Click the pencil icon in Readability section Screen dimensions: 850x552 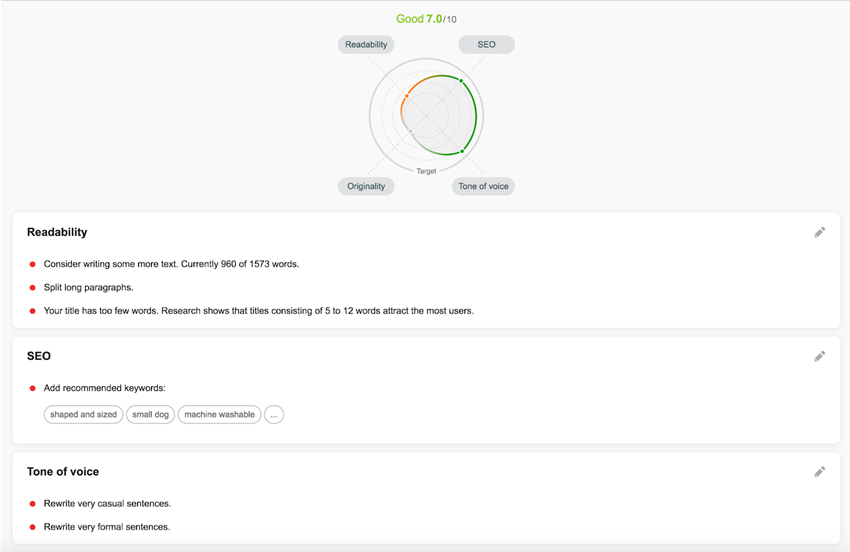819,232
